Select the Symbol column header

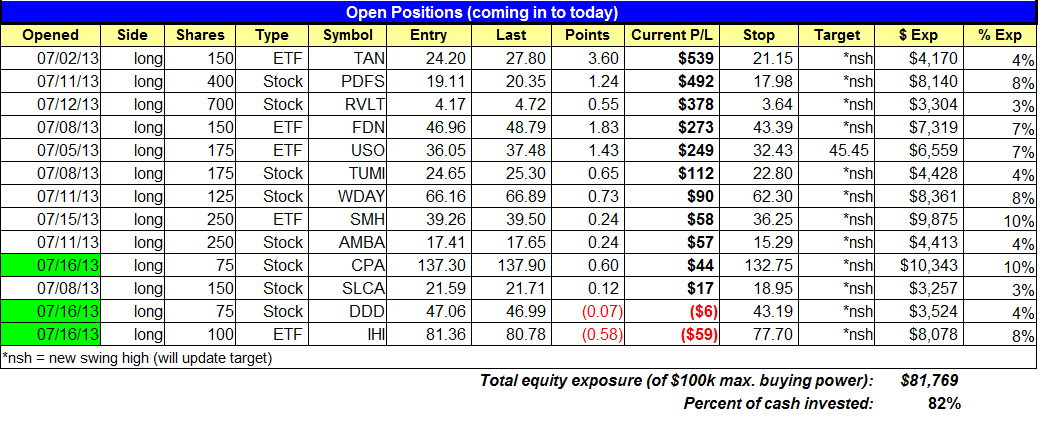(347, 35)
